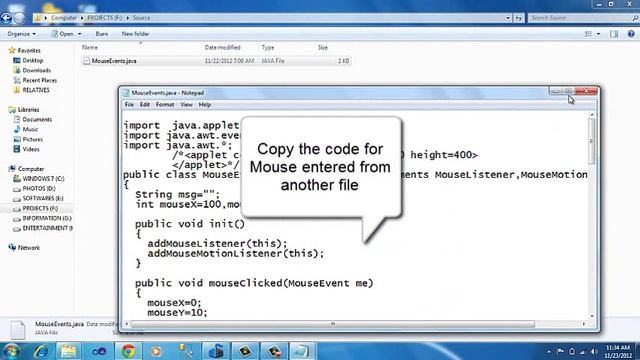Click the network signal tray icon
640x360 pixels.
[x=583, y=351]
